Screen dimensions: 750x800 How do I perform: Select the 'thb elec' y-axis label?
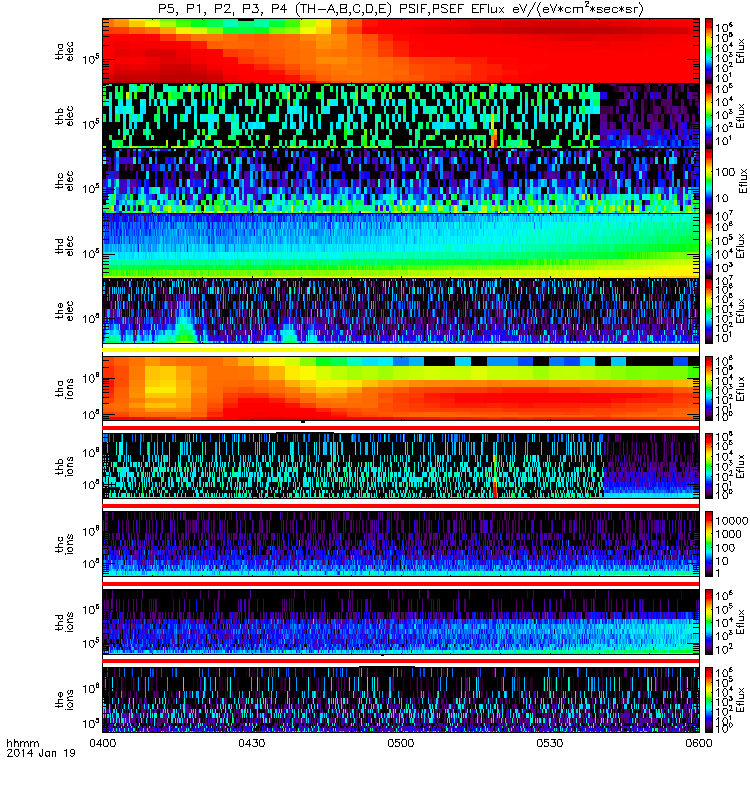[x=64, y=116]
